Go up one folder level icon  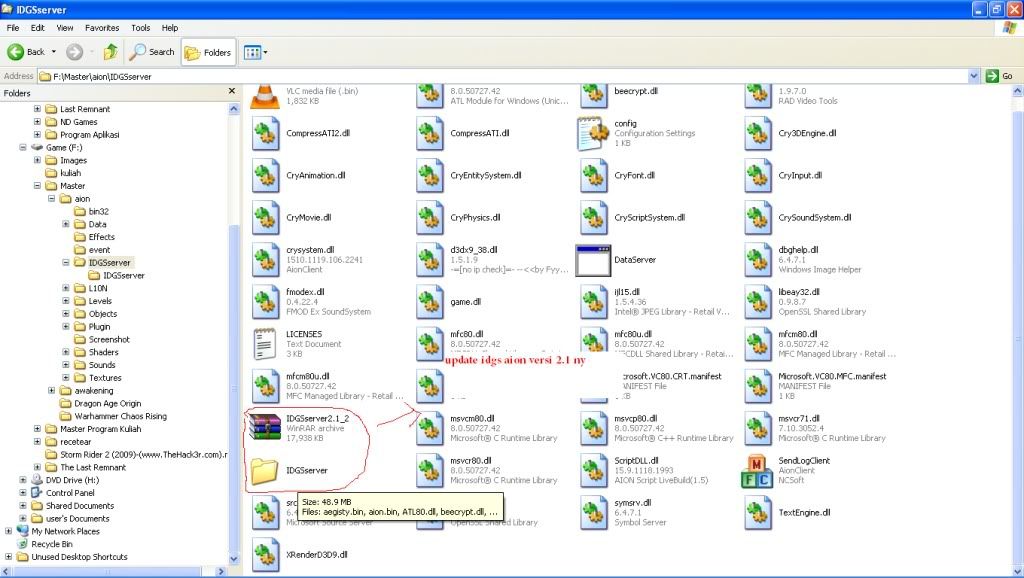(111, 52)
